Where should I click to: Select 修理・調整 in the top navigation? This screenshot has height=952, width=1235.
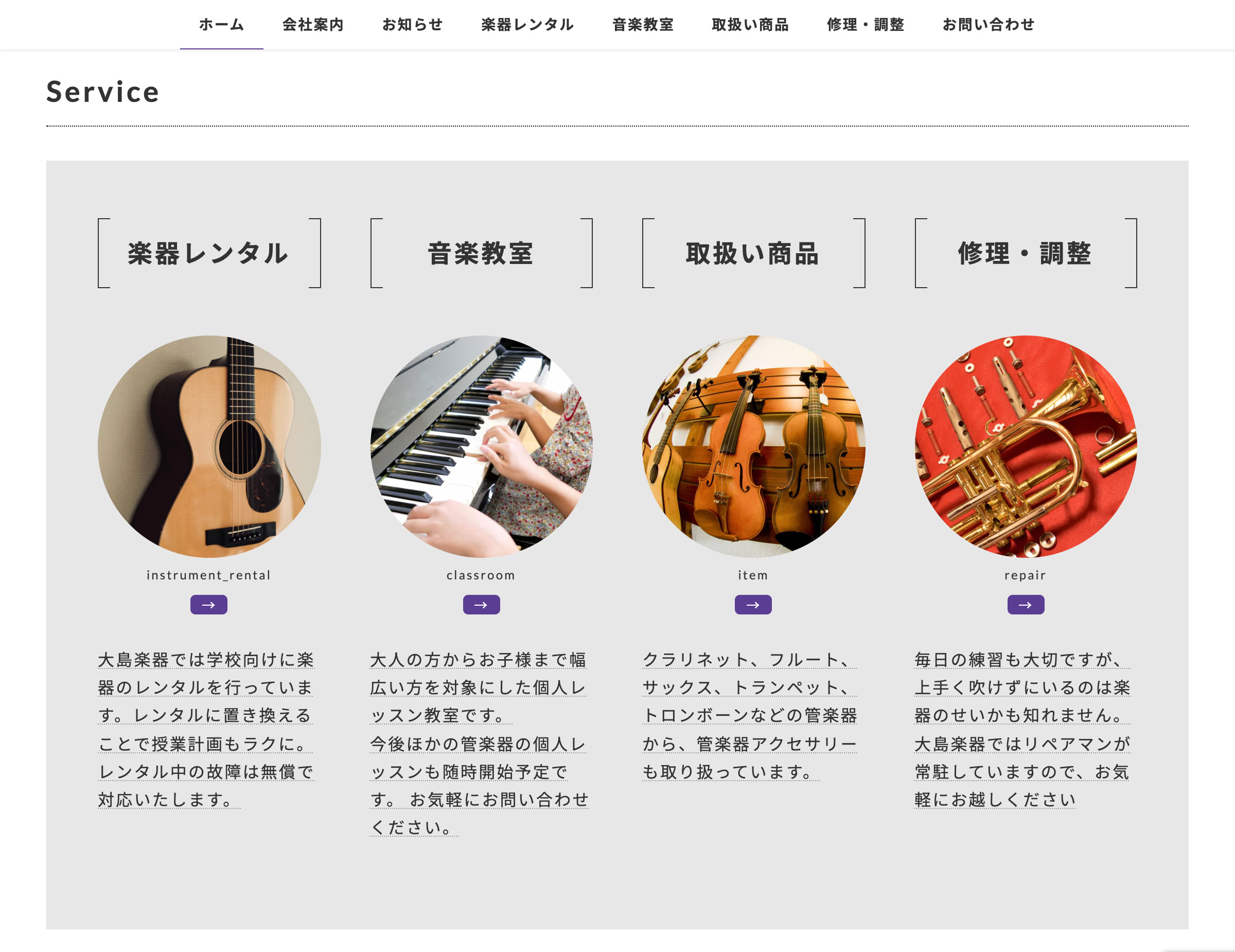pos(865,24)
